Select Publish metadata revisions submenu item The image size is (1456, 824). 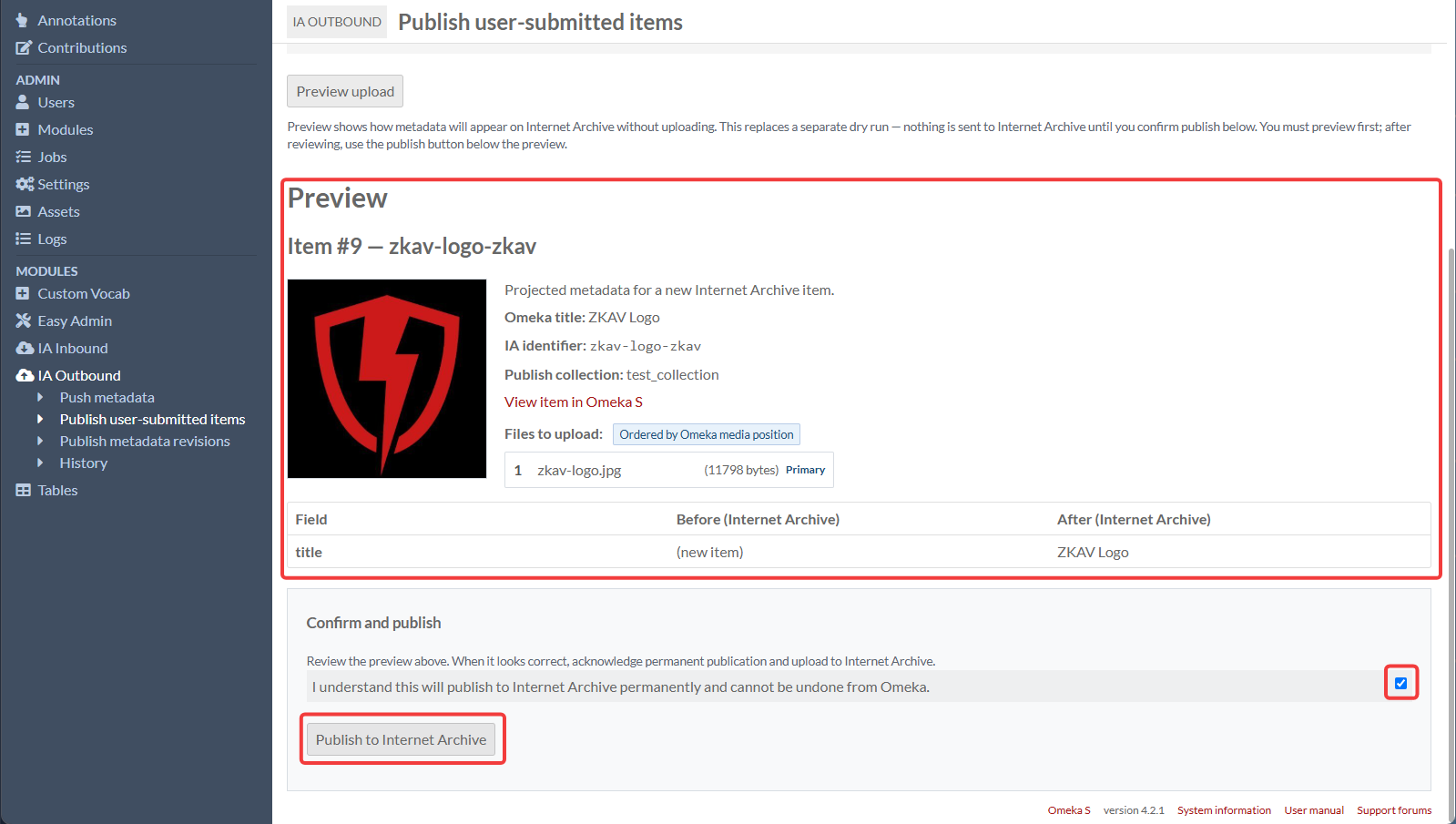145,441
